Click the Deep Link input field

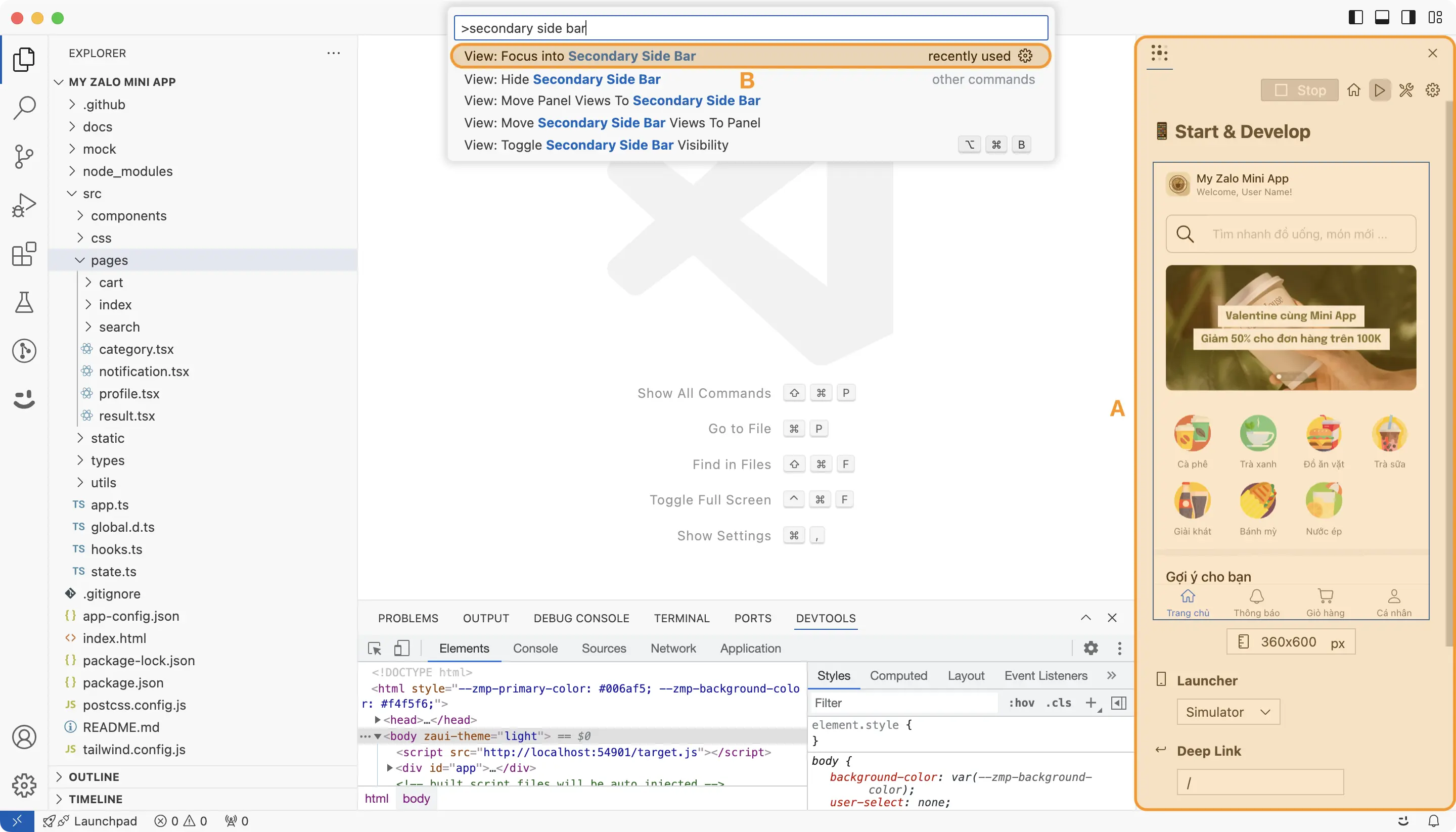1260,782
